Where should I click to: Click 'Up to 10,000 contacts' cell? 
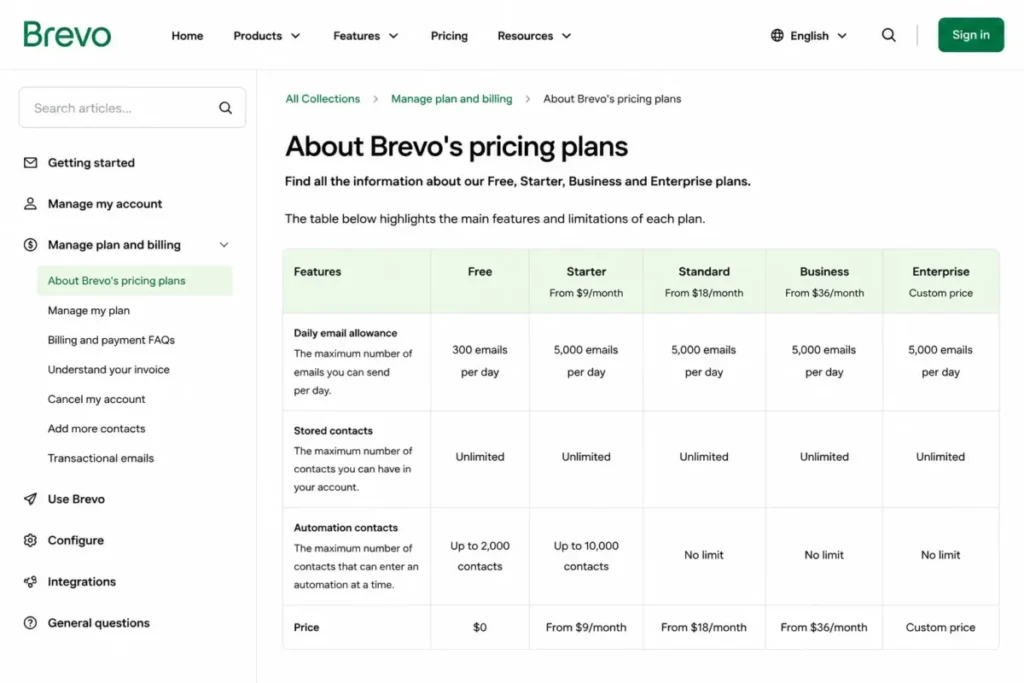pyautogui.click(x=586, y=556)
